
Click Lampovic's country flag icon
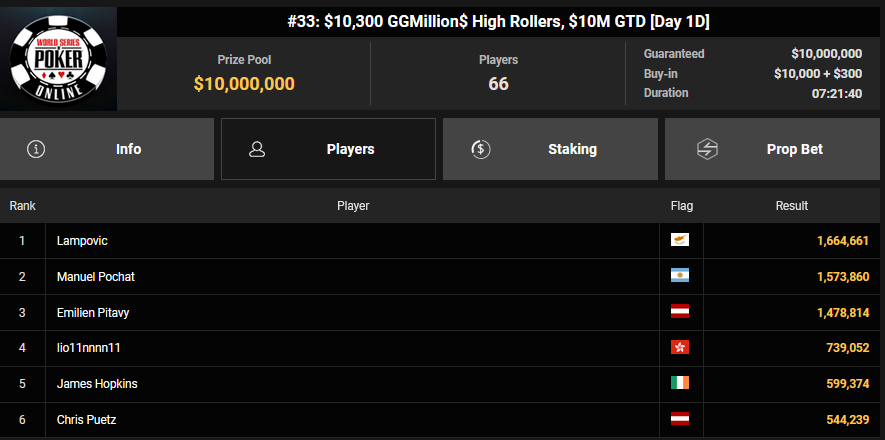680,240
